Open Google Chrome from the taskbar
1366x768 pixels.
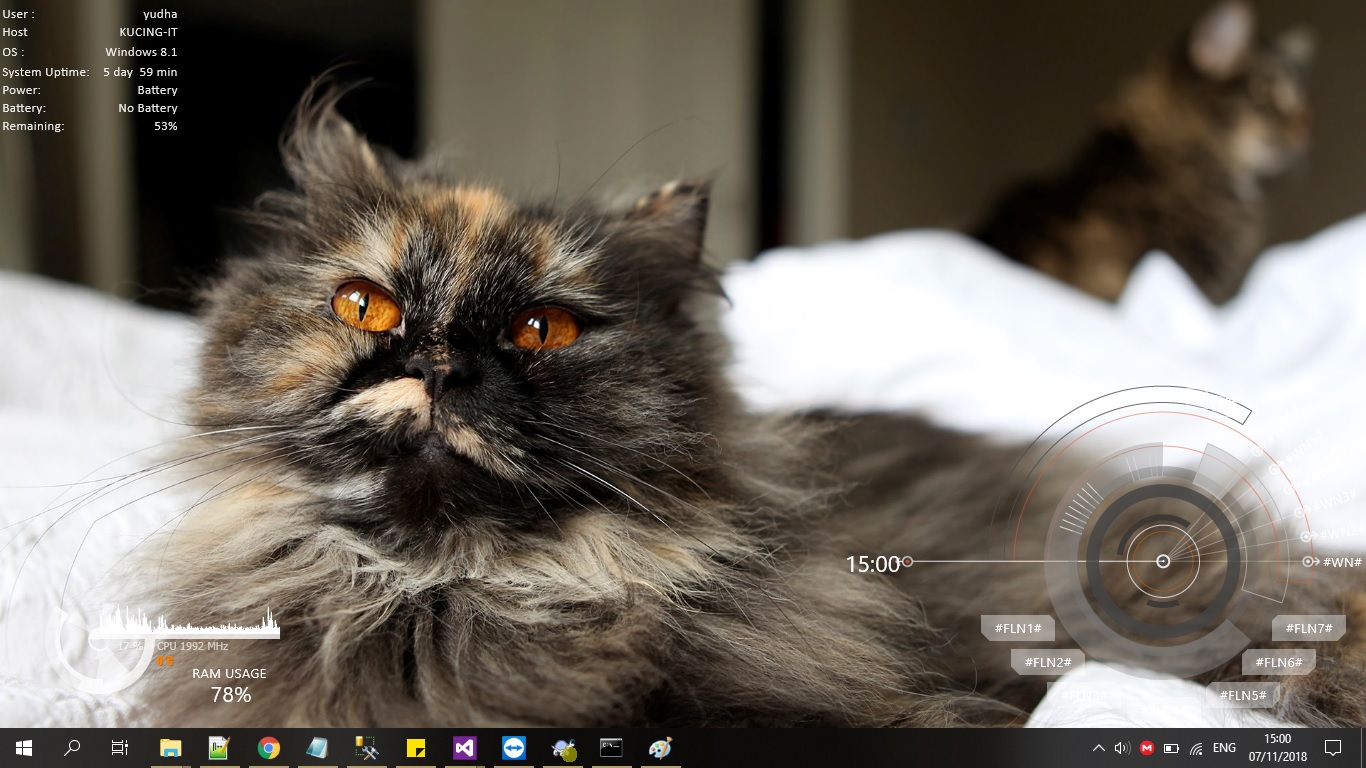268,748
